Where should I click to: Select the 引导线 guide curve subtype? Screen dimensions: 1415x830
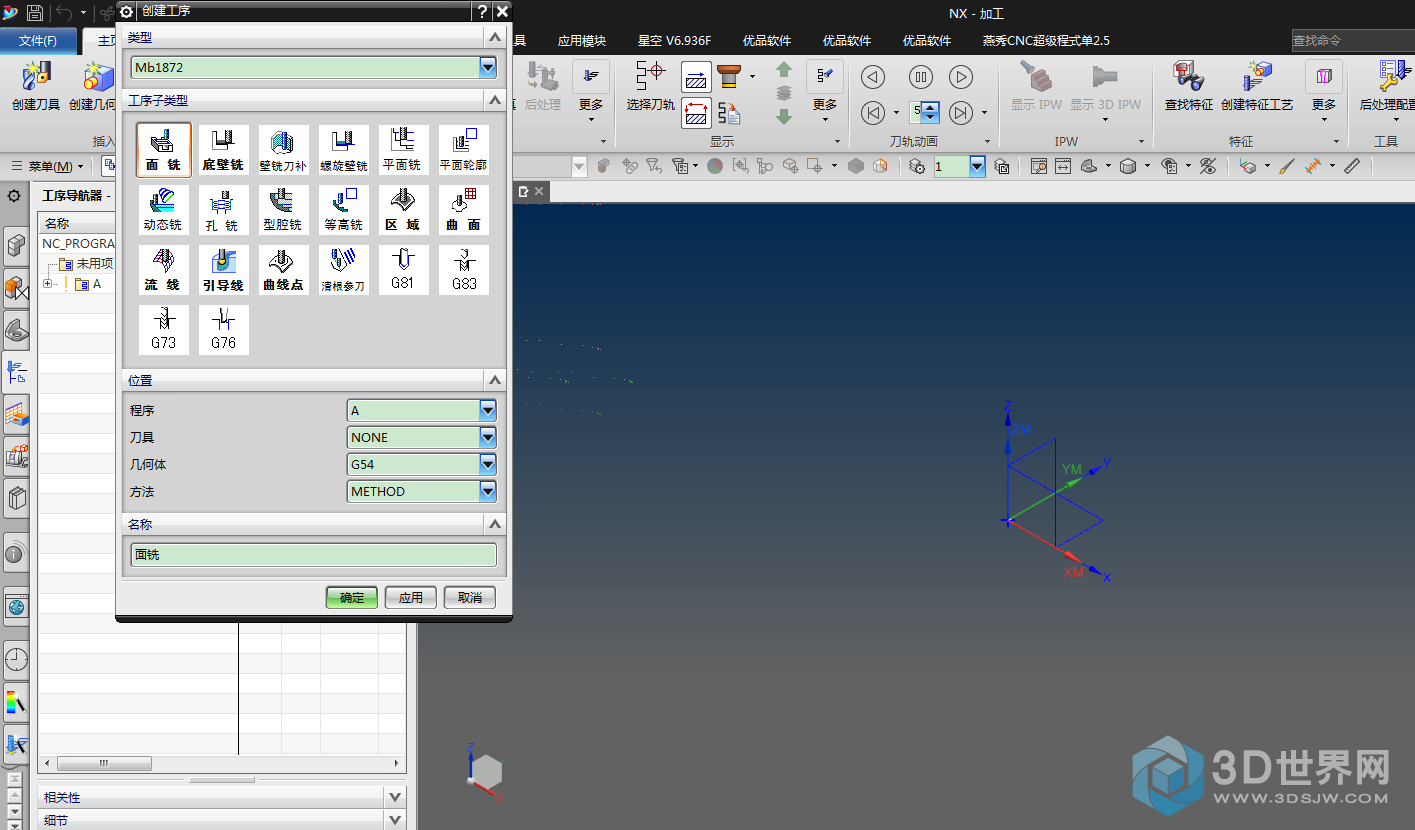tap(224, 270)
